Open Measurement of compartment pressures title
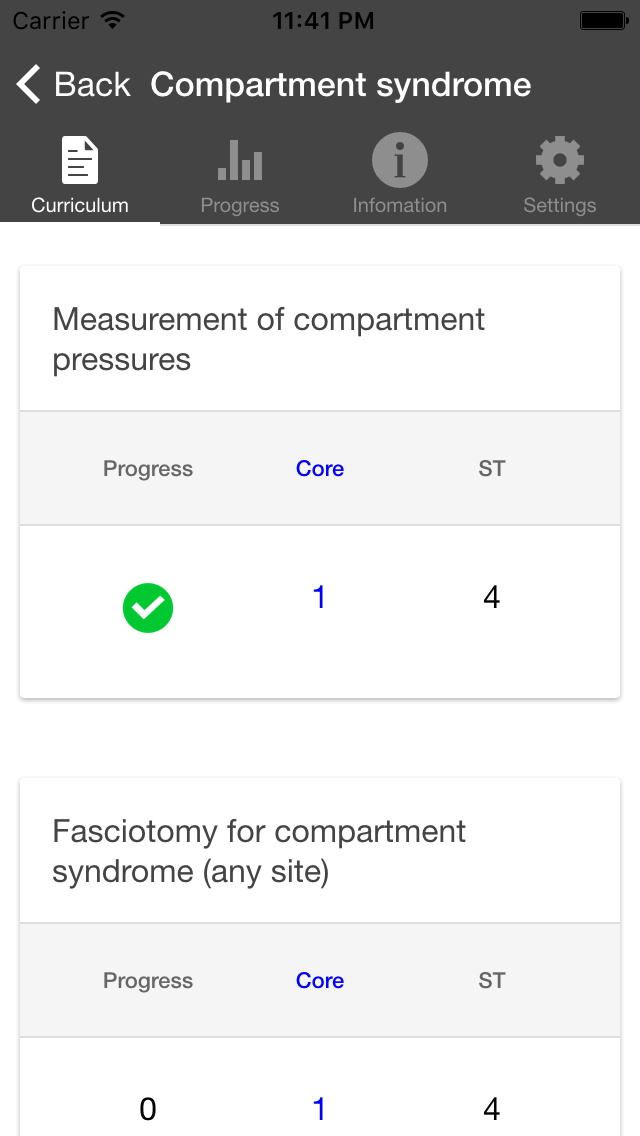This screenshot has width=640, height=1136. tap(268, 339)
